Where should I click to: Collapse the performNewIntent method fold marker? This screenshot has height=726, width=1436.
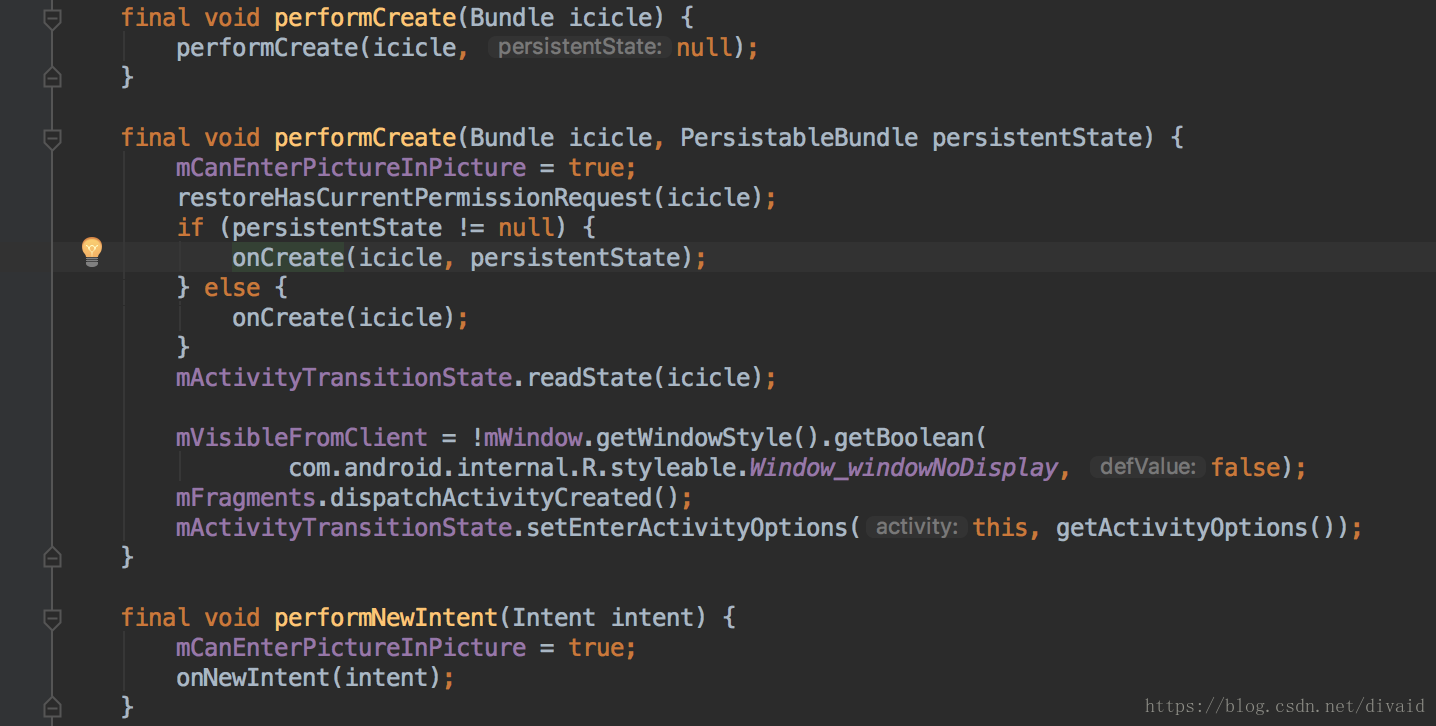click(x=53, y=618)
